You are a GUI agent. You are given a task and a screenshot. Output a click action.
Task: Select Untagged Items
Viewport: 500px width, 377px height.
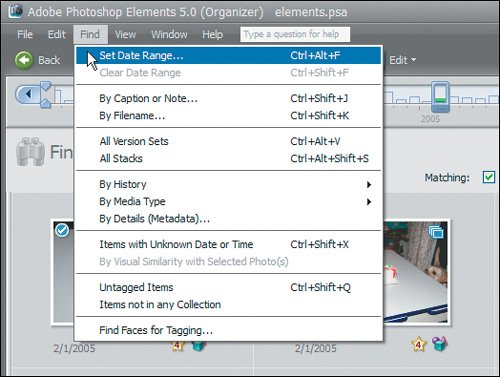229,287
